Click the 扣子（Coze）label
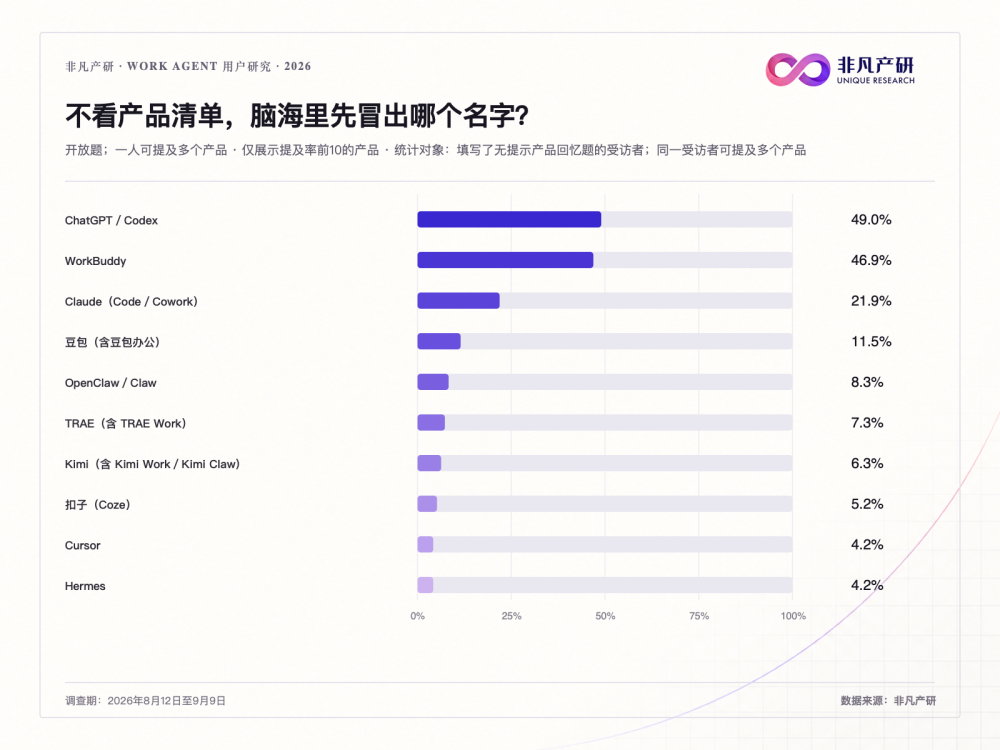The image size is (1000, 750). point(98,504)
